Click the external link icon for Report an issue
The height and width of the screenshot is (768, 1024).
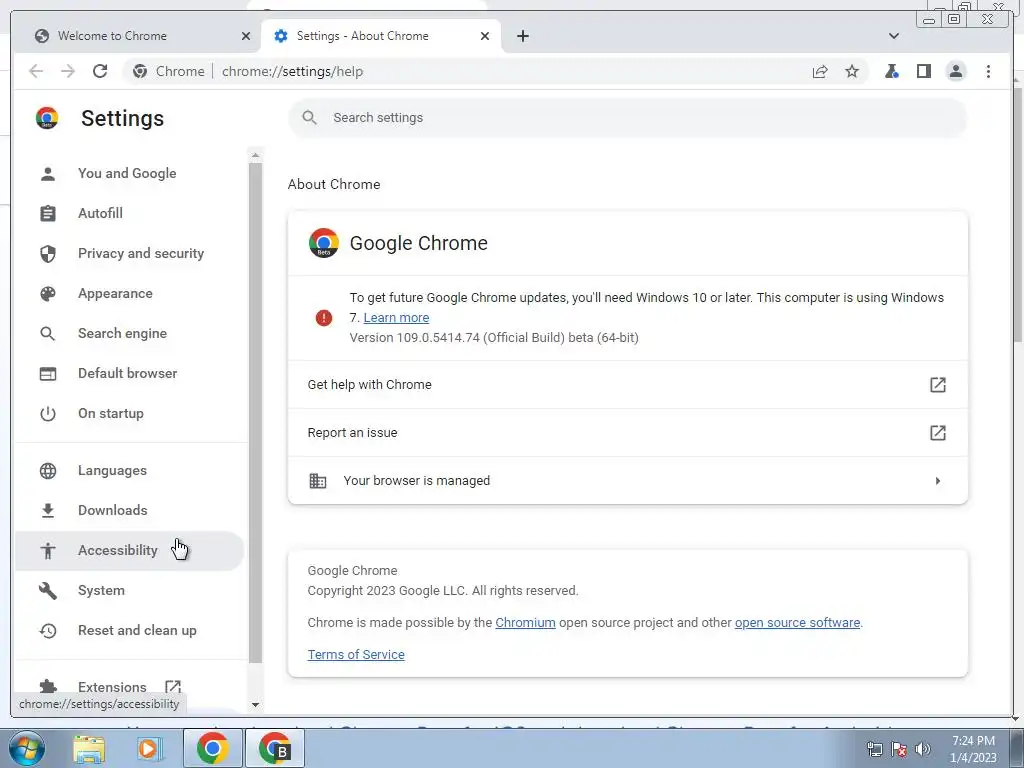[938, 432]
